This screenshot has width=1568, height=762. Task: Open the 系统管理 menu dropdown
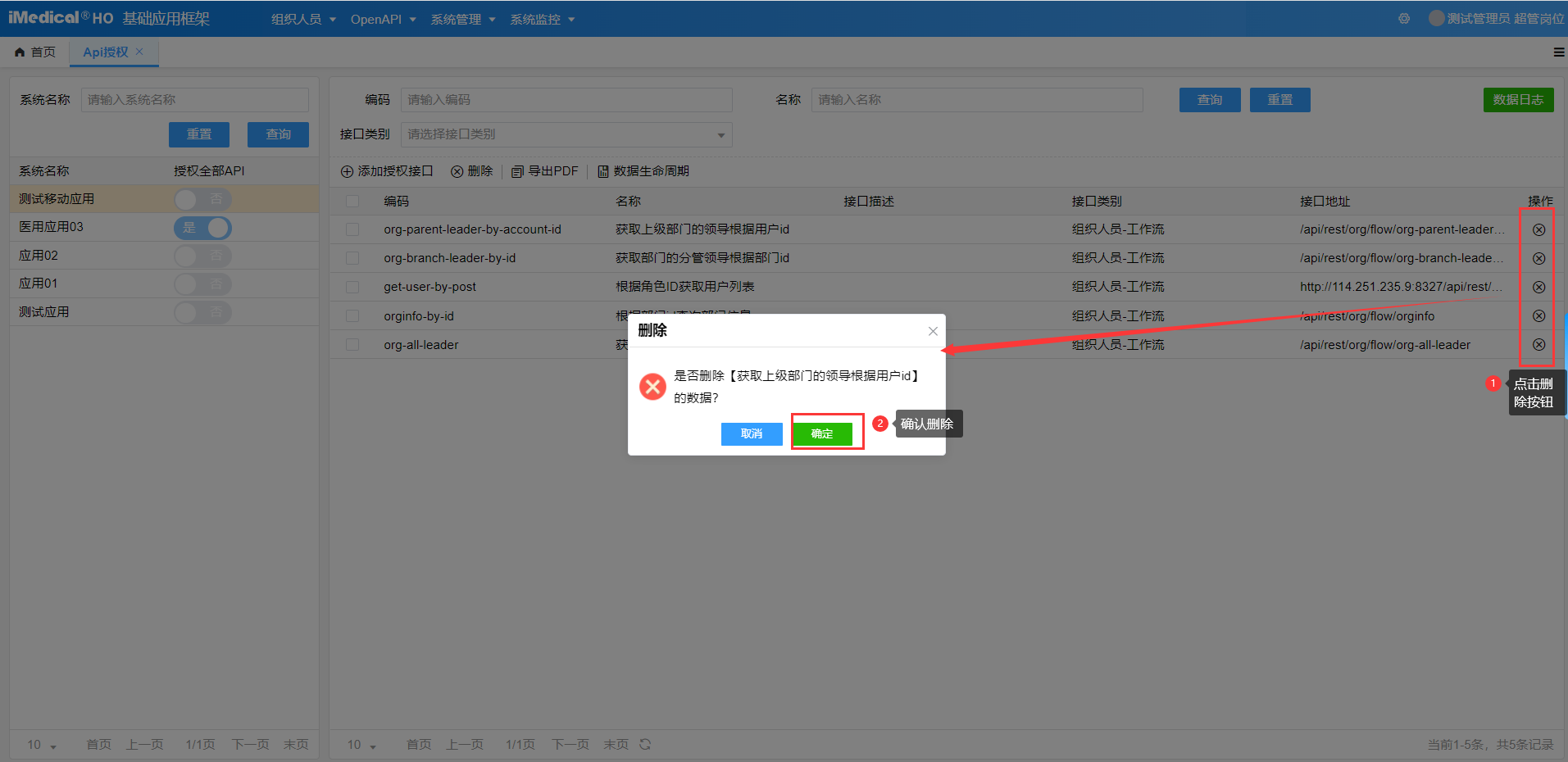coord(463,19)
